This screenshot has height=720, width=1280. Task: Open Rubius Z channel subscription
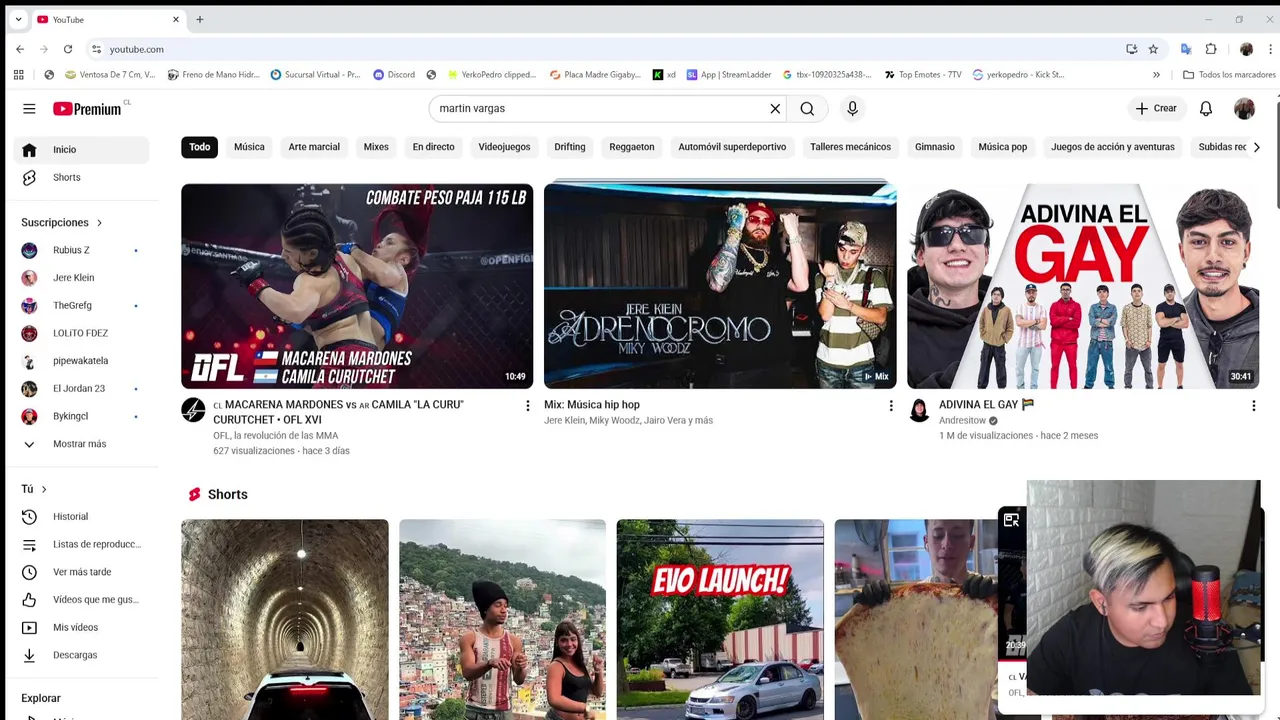point(82,250)
